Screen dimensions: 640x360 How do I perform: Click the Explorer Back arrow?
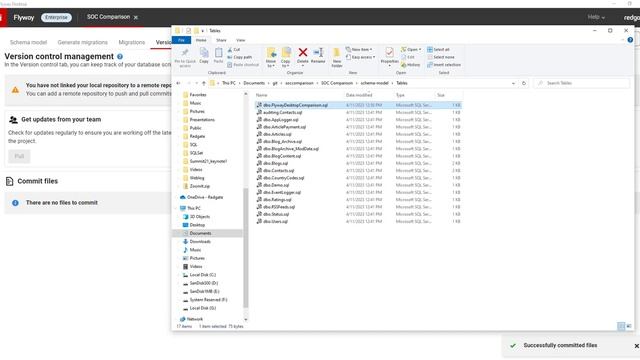(x=178, y=83)
